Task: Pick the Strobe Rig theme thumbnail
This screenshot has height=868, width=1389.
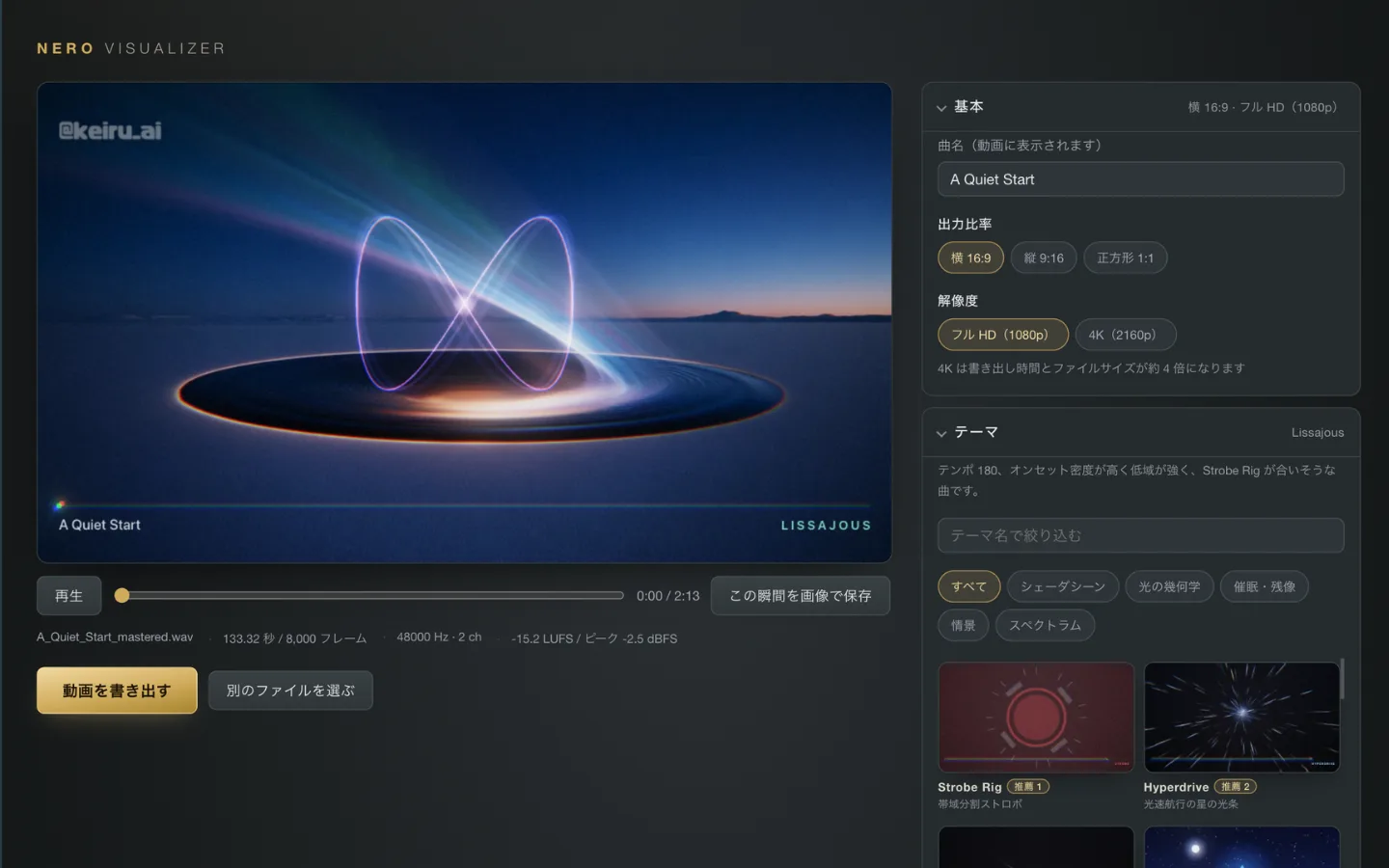Action: point(1036,717)
